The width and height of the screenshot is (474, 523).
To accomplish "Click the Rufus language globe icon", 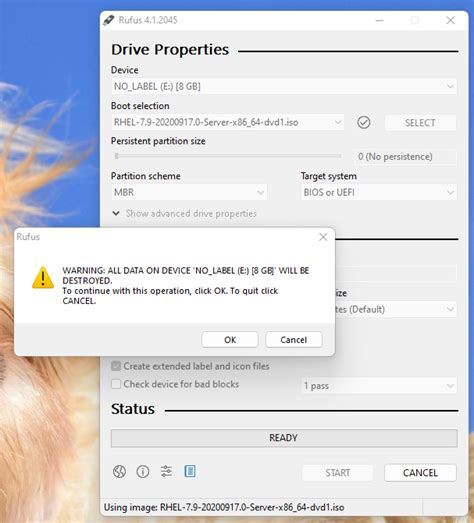I will 119,472.
